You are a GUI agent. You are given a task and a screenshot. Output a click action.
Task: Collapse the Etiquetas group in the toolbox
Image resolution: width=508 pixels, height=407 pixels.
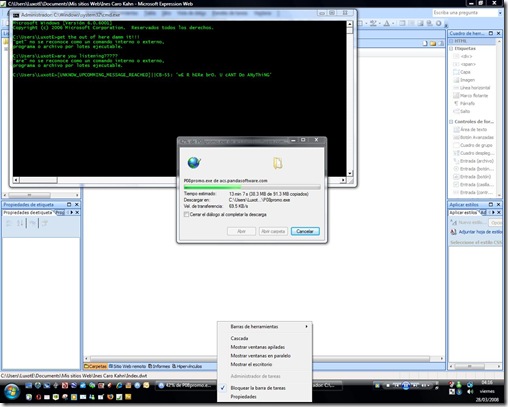451,48
